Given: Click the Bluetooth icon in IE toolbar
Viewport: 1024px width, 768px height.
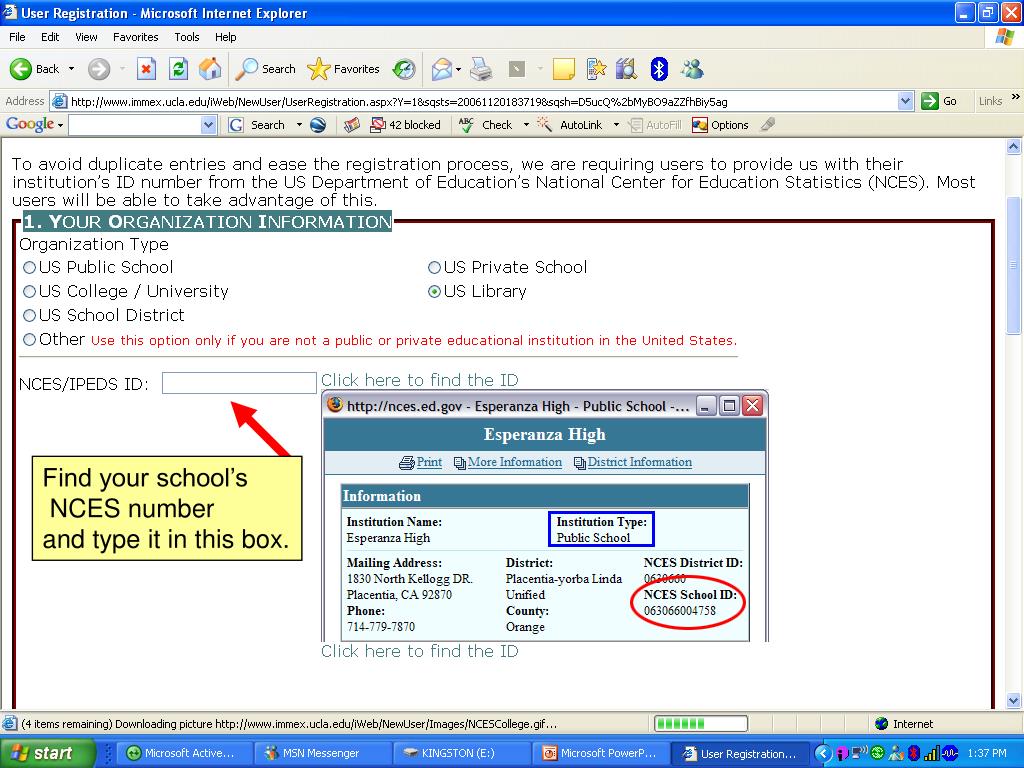Looking at the screenshot, I should (x=659, y=69).
